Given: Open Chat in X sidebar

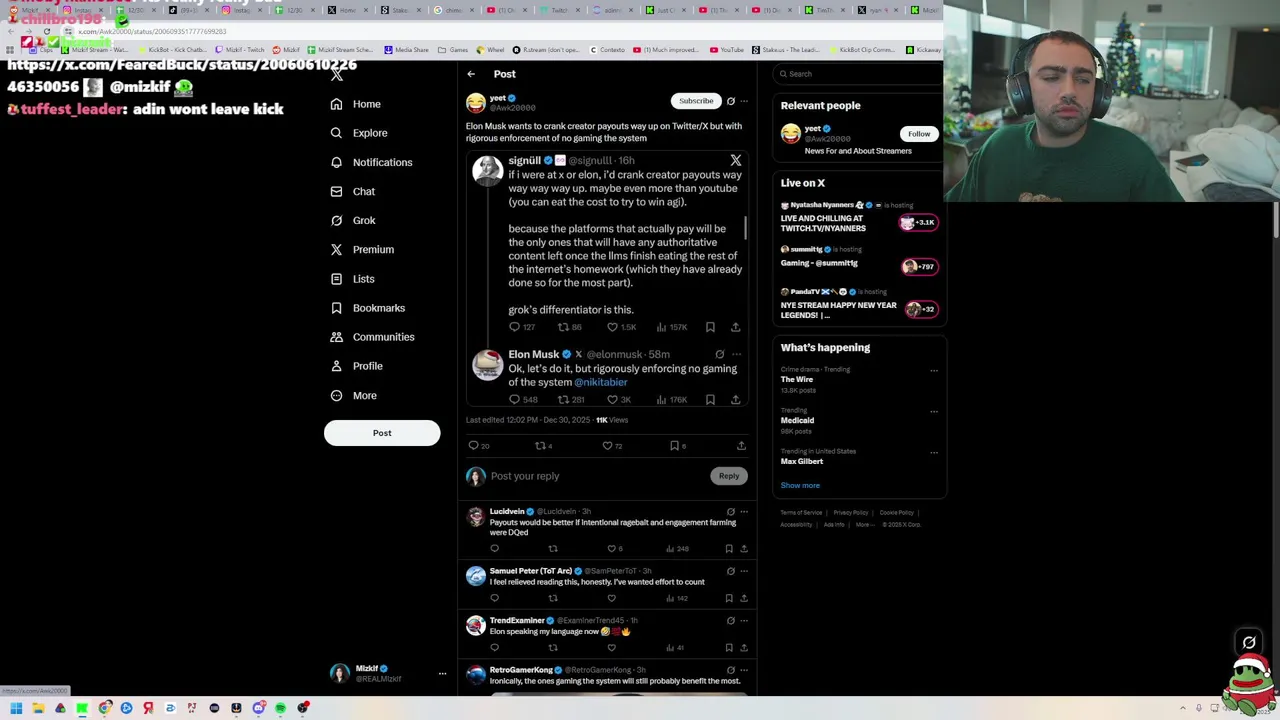Looking at the screenshot, I should pos(352,191).
